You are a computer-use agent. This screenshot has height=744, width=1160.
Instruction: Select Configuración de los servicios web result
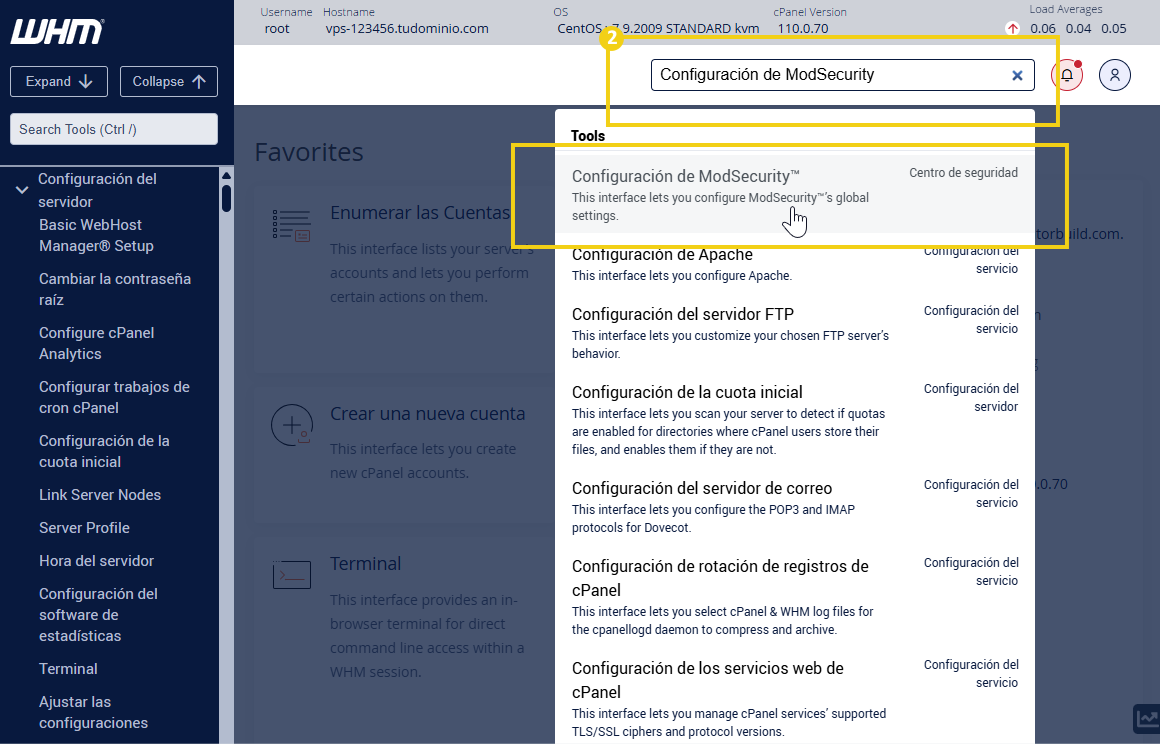pos(795,699)
